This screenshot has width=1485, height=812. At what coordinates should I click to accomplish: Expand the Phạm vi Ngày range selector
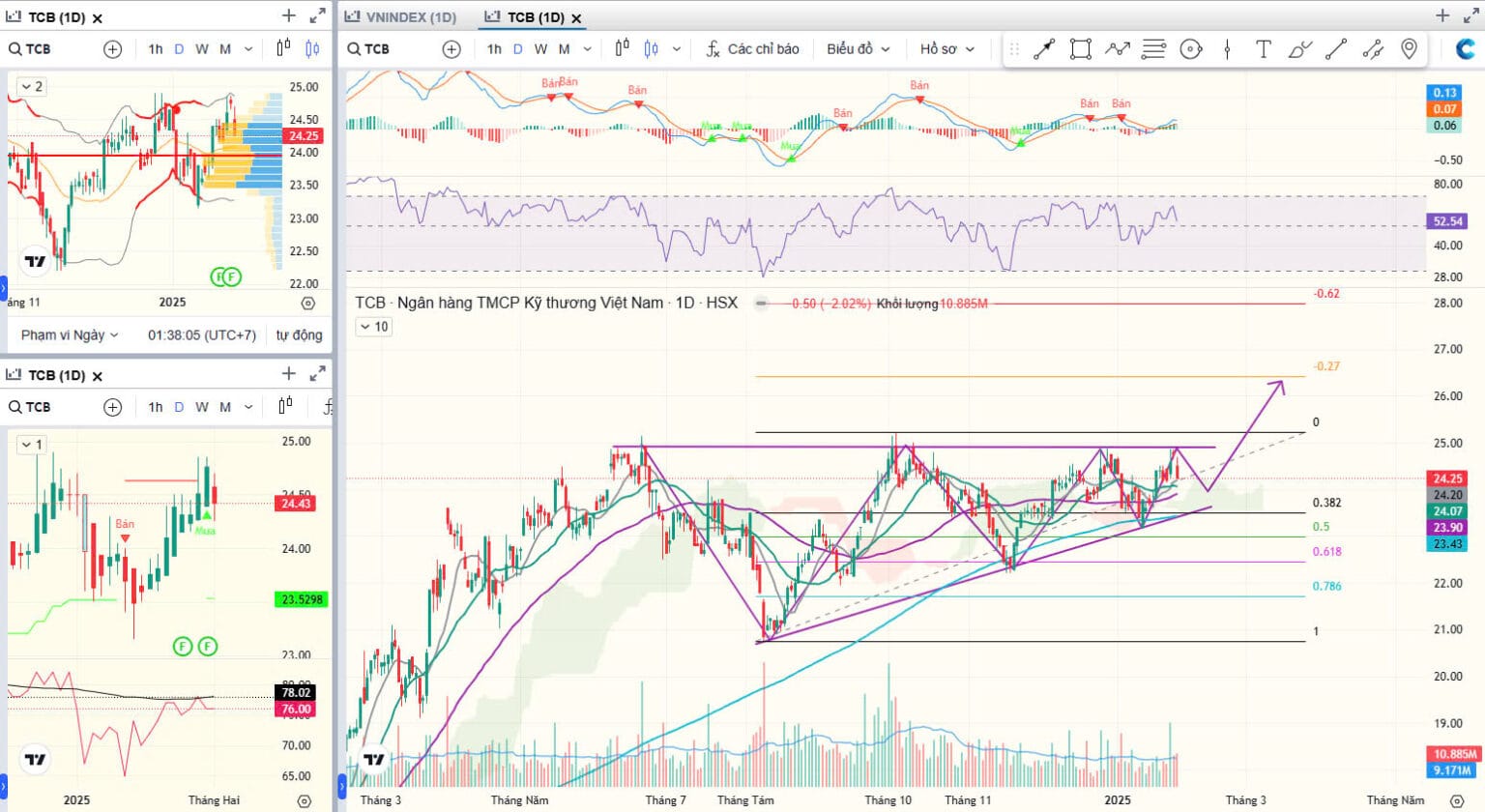pyautogui.click(x=70, y=334)
